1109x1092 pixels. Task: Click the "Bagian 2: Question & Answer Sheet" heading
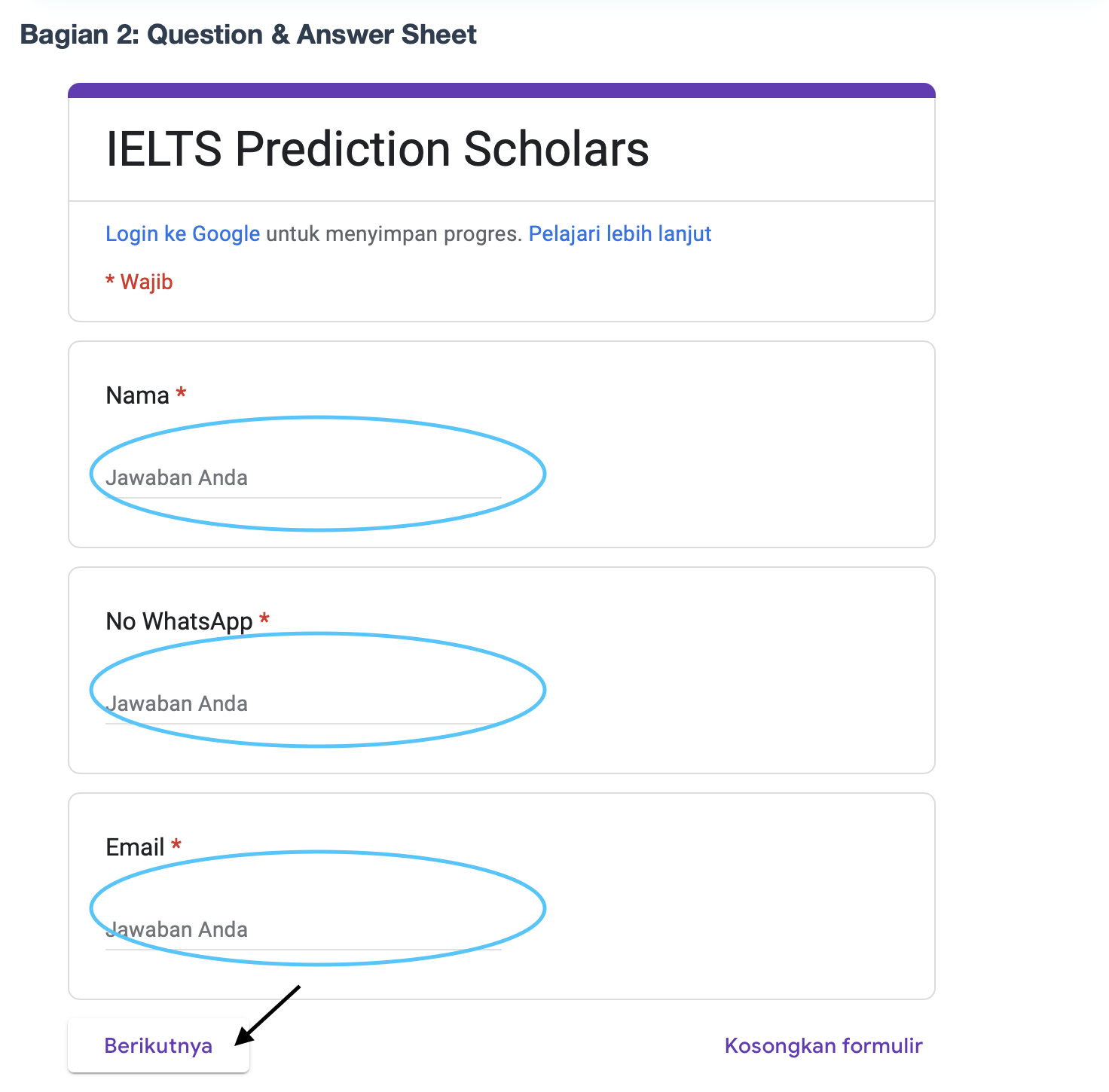click(x=248, y=35)
